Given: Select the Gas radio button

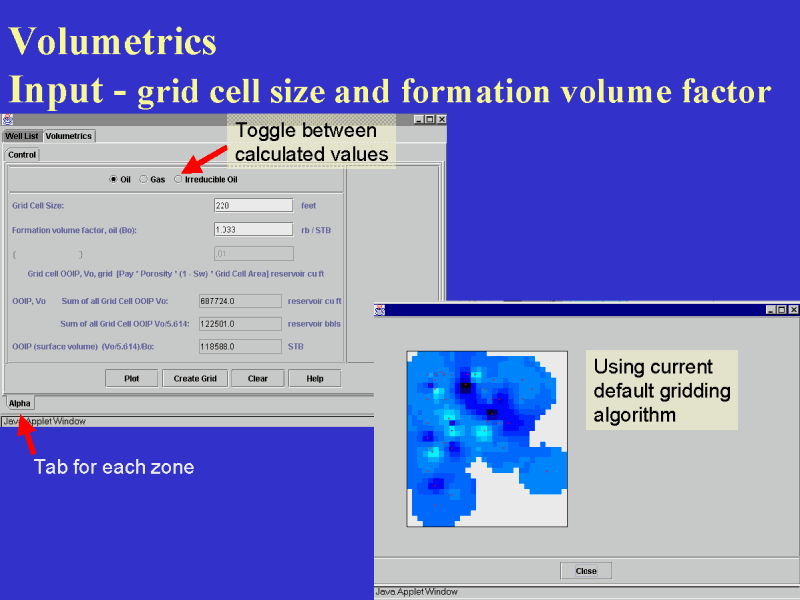Looking at the screenshot, I should point(144,179).
